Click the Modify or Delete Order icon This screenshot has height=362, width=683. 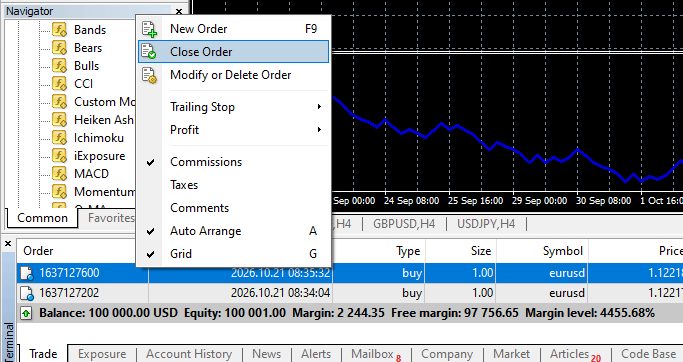pyautogui.click(x=149, y=75)
